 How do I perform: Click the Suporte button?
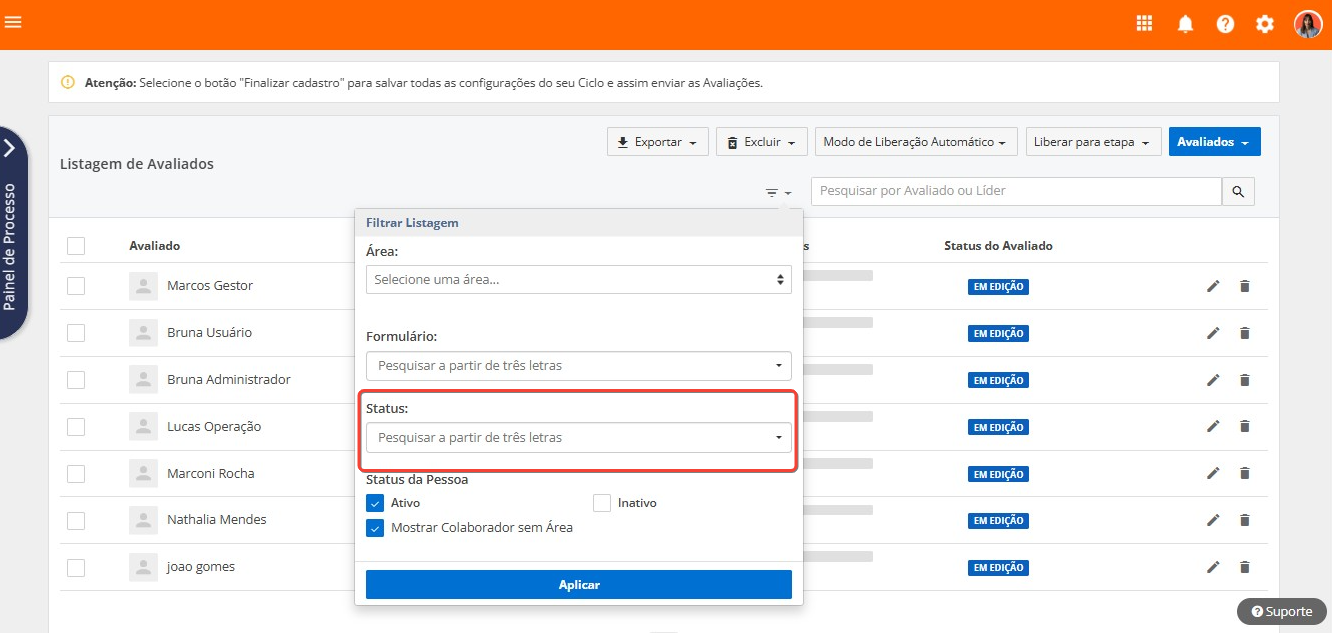(x=1281, y=612)
